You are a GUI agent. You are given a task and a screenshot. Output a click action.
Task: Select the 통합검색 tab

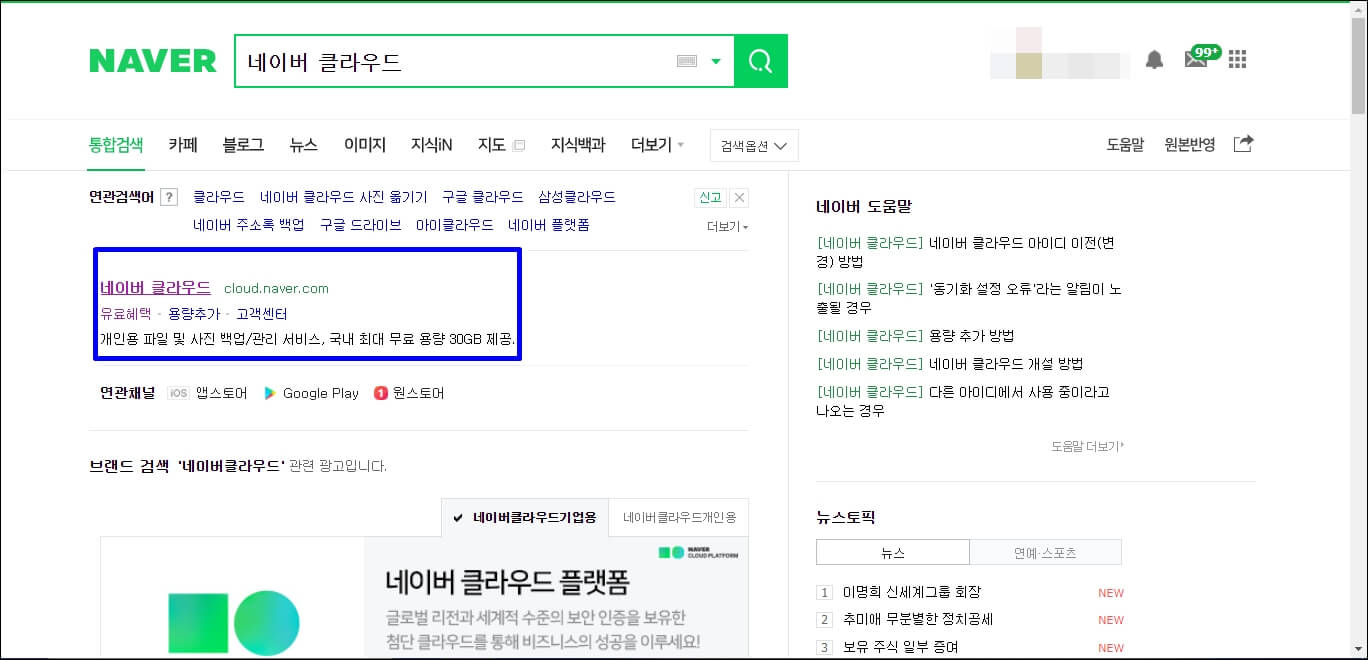(116, 145)
